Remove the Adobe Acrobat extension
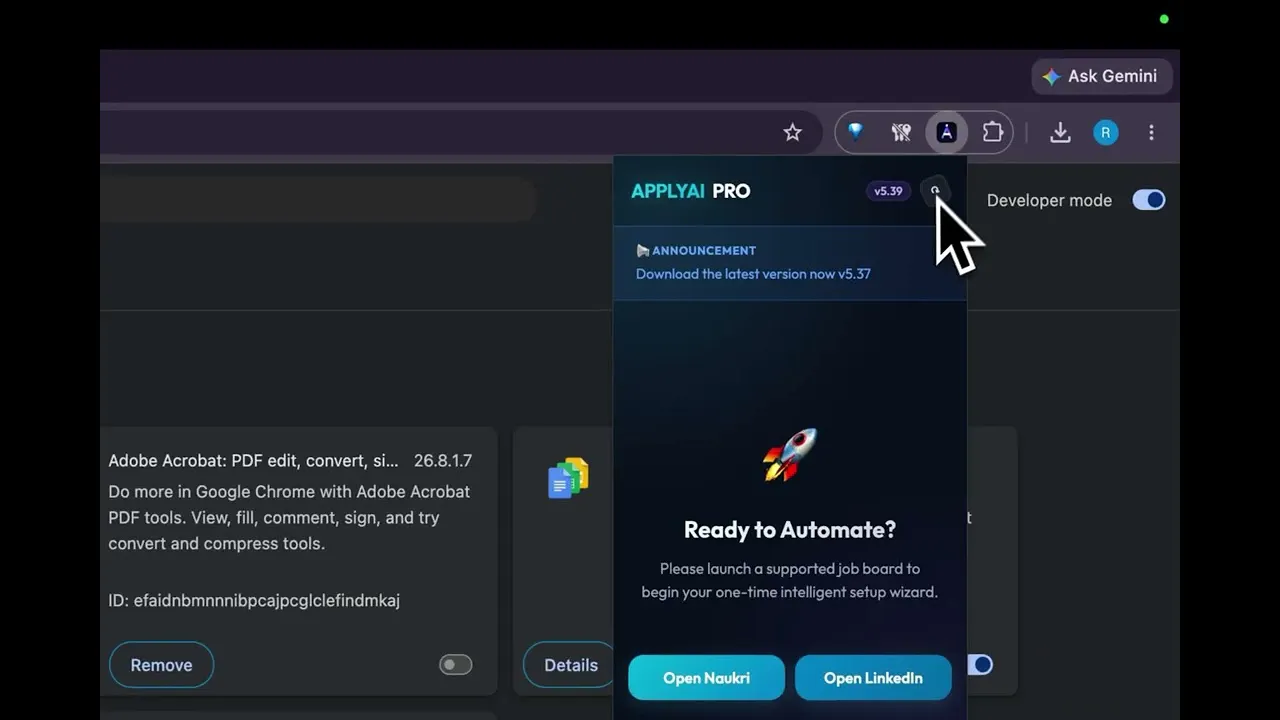Viewport: 1280px width, 720px height. (x=161, y=665)
